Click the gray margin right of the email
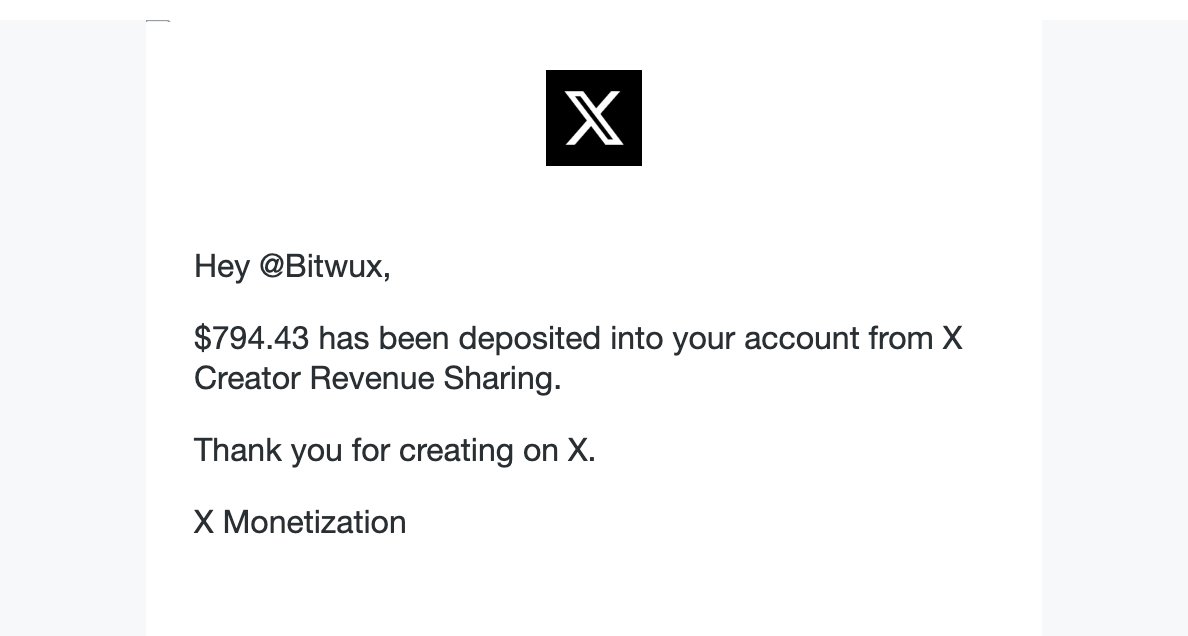1188x636 pixels. 1114,330
